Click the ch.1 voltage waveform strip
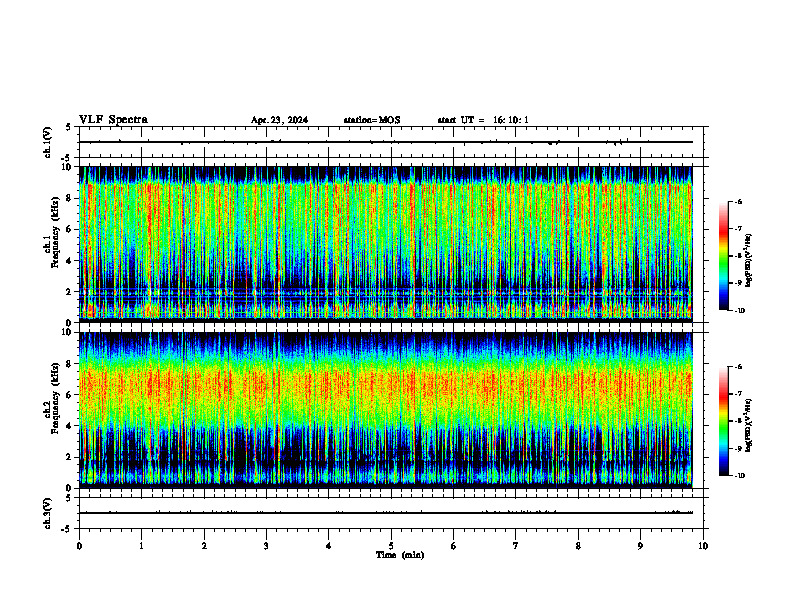Screen dimensions: 792x612 pos(391,142)
